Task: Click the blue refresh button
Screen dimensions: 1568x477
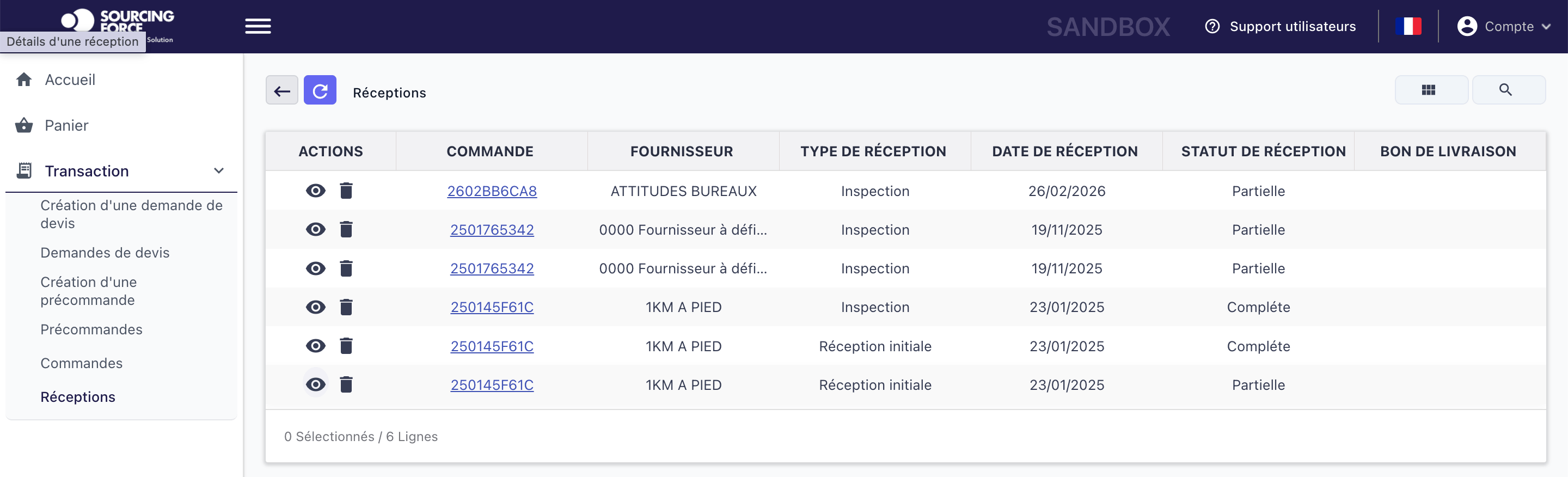Action: (320, 90)
